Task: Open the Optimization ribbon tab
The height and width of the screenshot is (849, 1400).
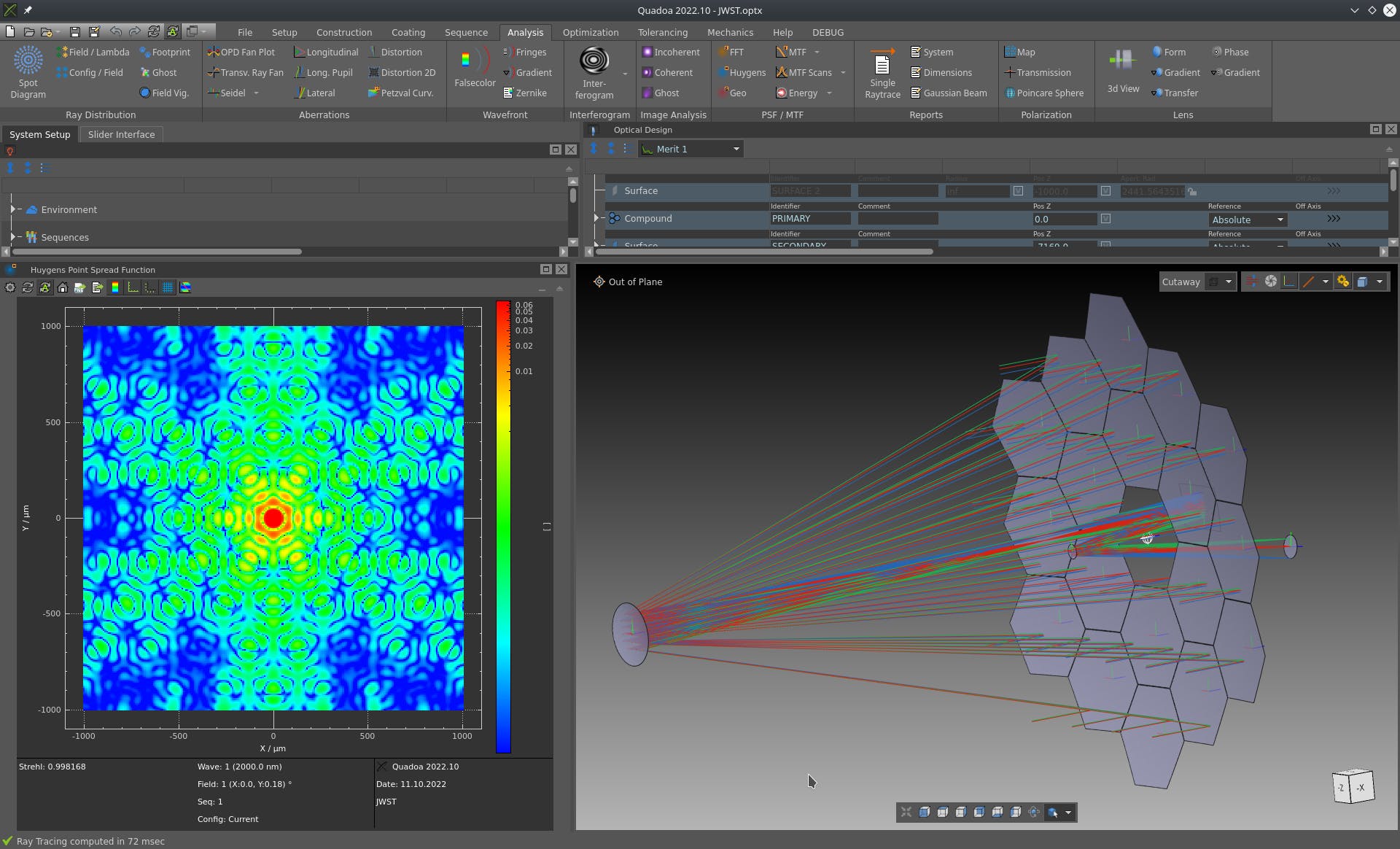Action: pos(590,32)
